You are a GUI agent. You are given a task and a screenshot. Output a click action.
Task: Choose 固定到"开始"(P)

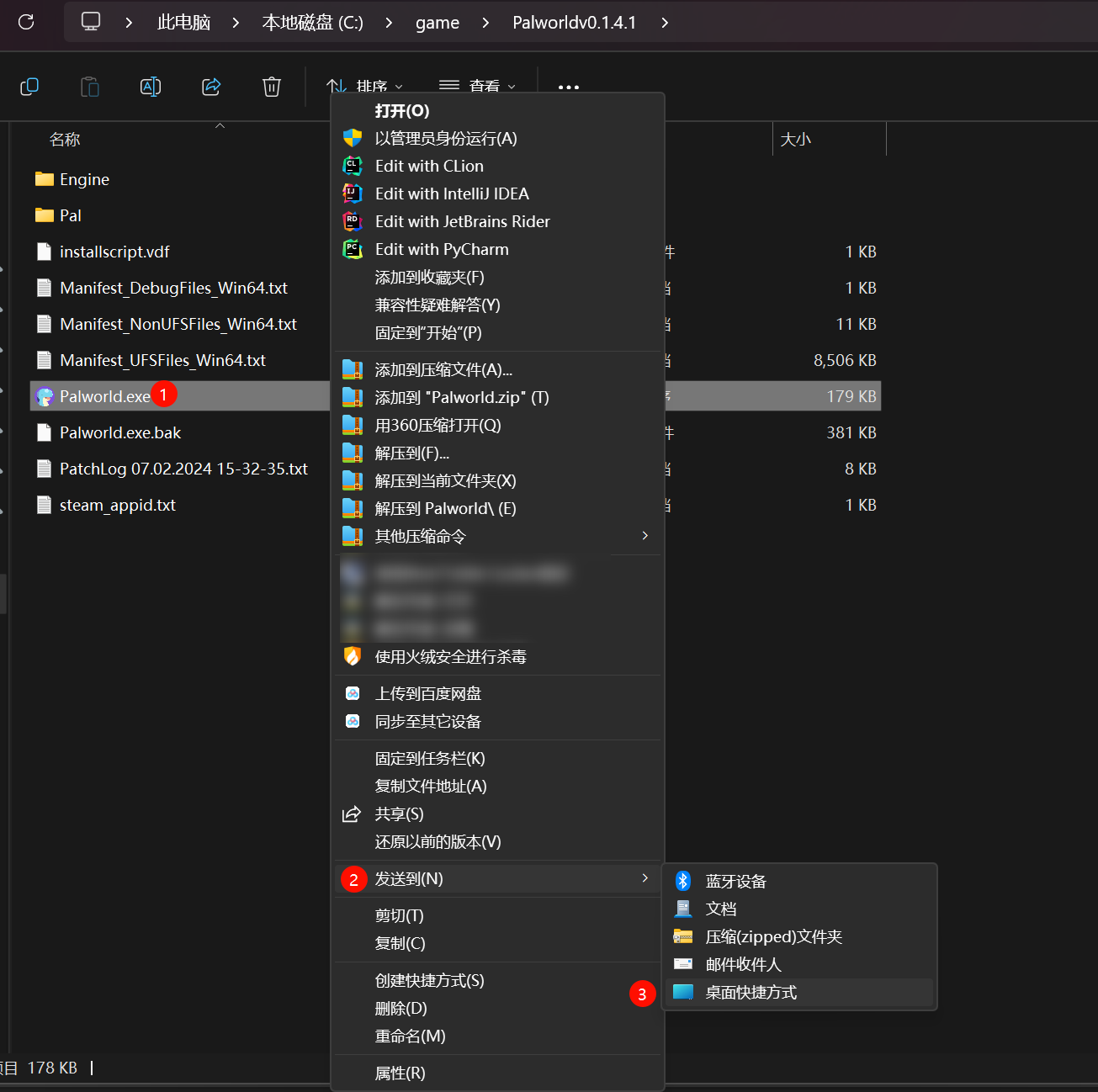click(496, 333)
